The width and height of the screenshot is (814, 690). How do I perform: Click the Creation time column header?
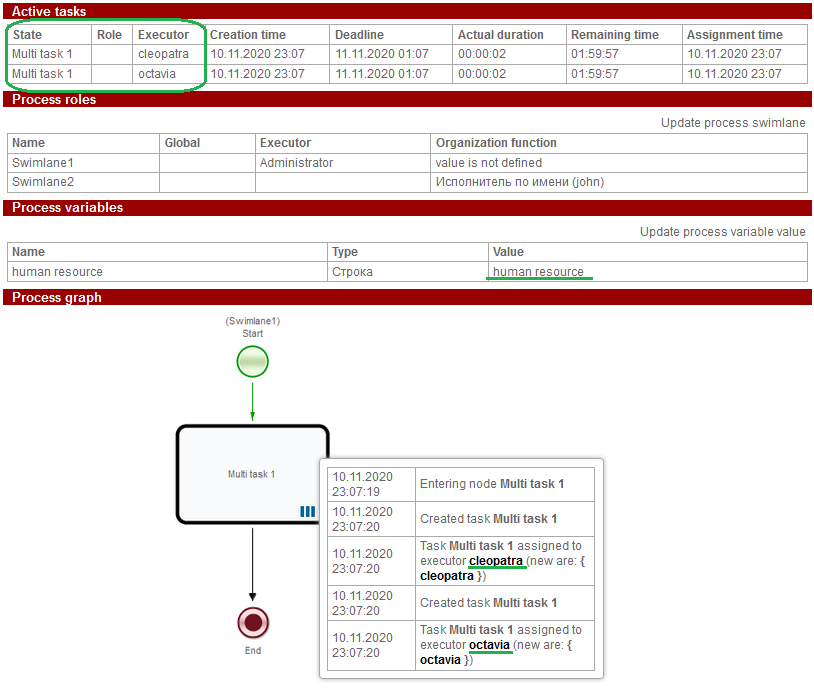tap(248, 35)
